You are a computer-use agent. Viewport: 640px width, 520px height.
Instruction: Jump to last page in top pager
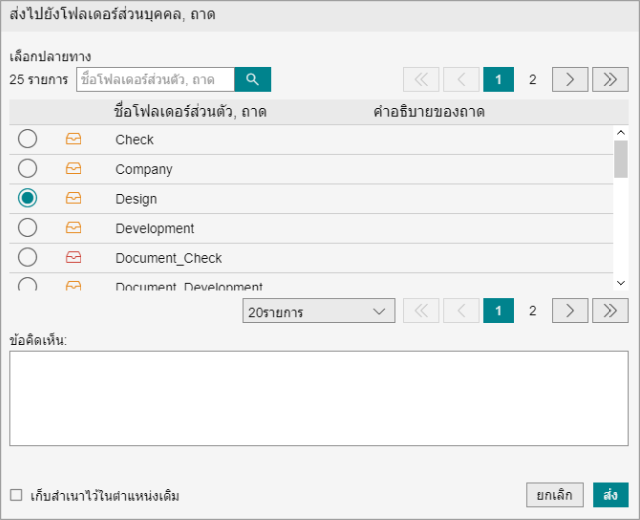pyautogui.click(x=609, y=80)
